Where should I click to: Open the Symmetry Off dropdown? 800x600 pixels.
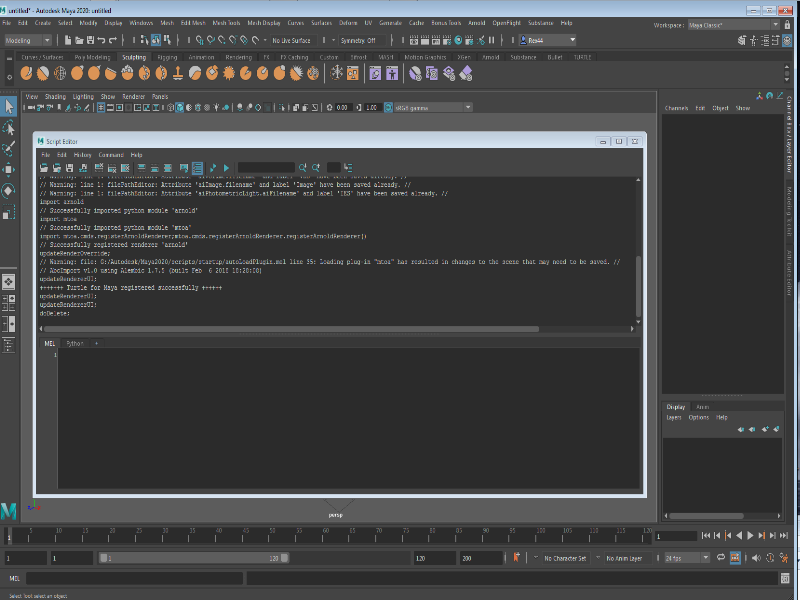(362, 40)
